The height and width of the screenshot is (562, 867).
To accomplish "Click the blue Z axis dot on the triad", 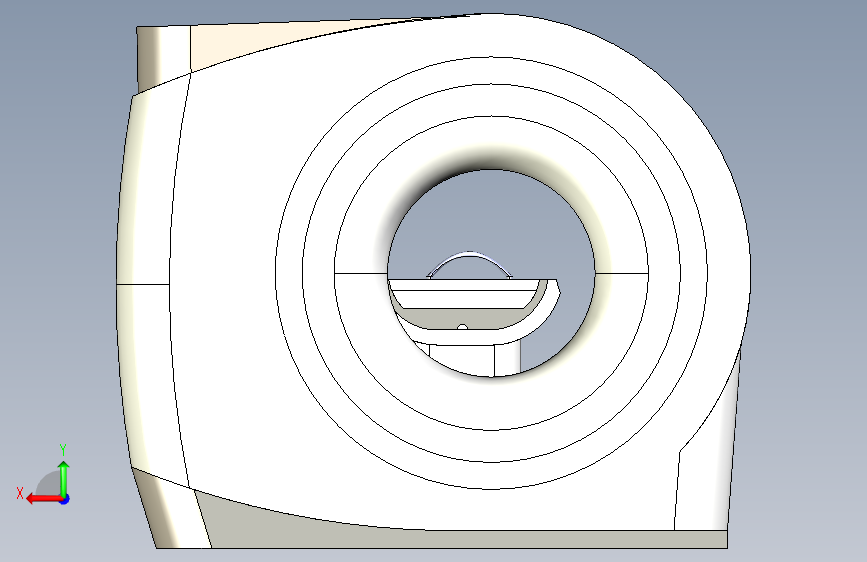I will pos(65,499).
